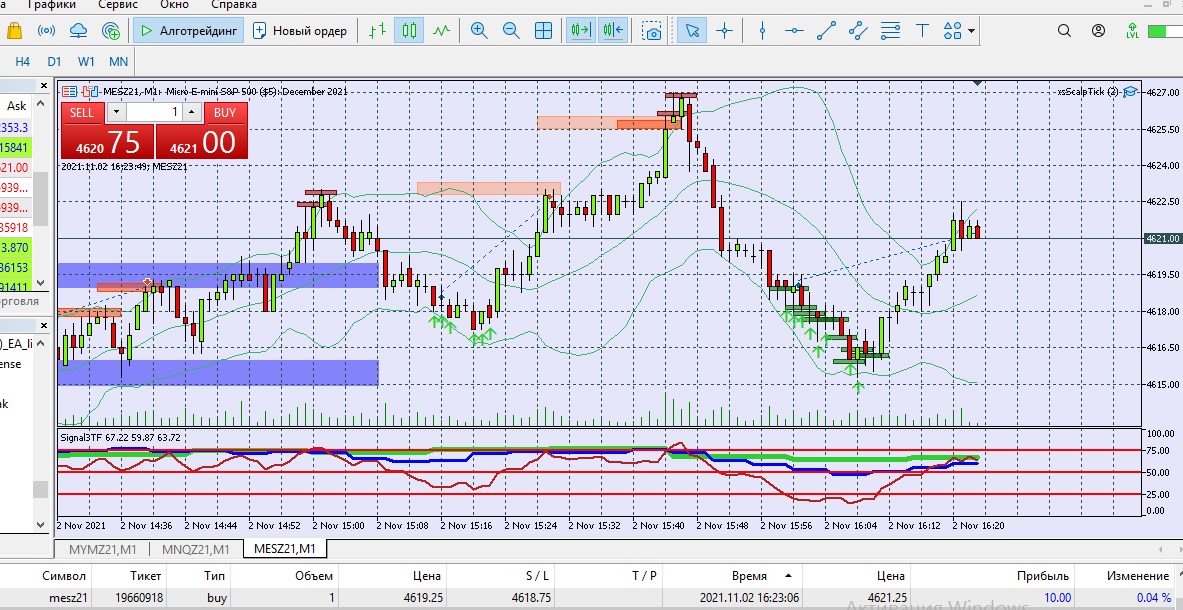1183x610 pixels.
Task: Decrease trade volume with the down arrow
Action: [x=116, y=112]
